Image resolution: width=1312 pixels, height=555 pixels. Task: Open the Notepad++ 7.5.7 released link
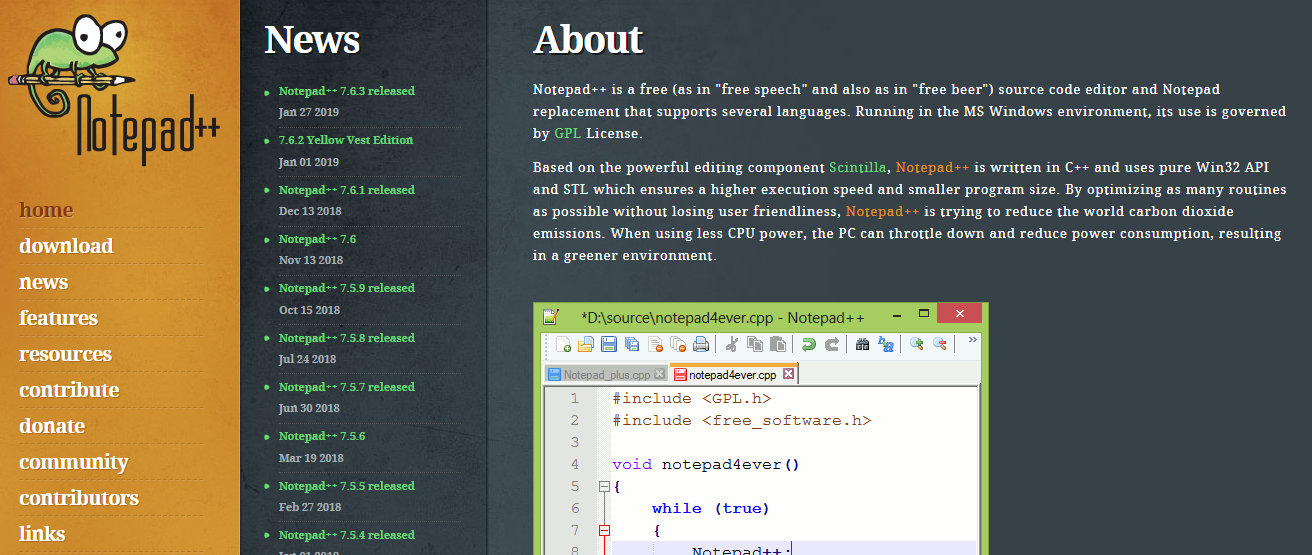(346, 387)
